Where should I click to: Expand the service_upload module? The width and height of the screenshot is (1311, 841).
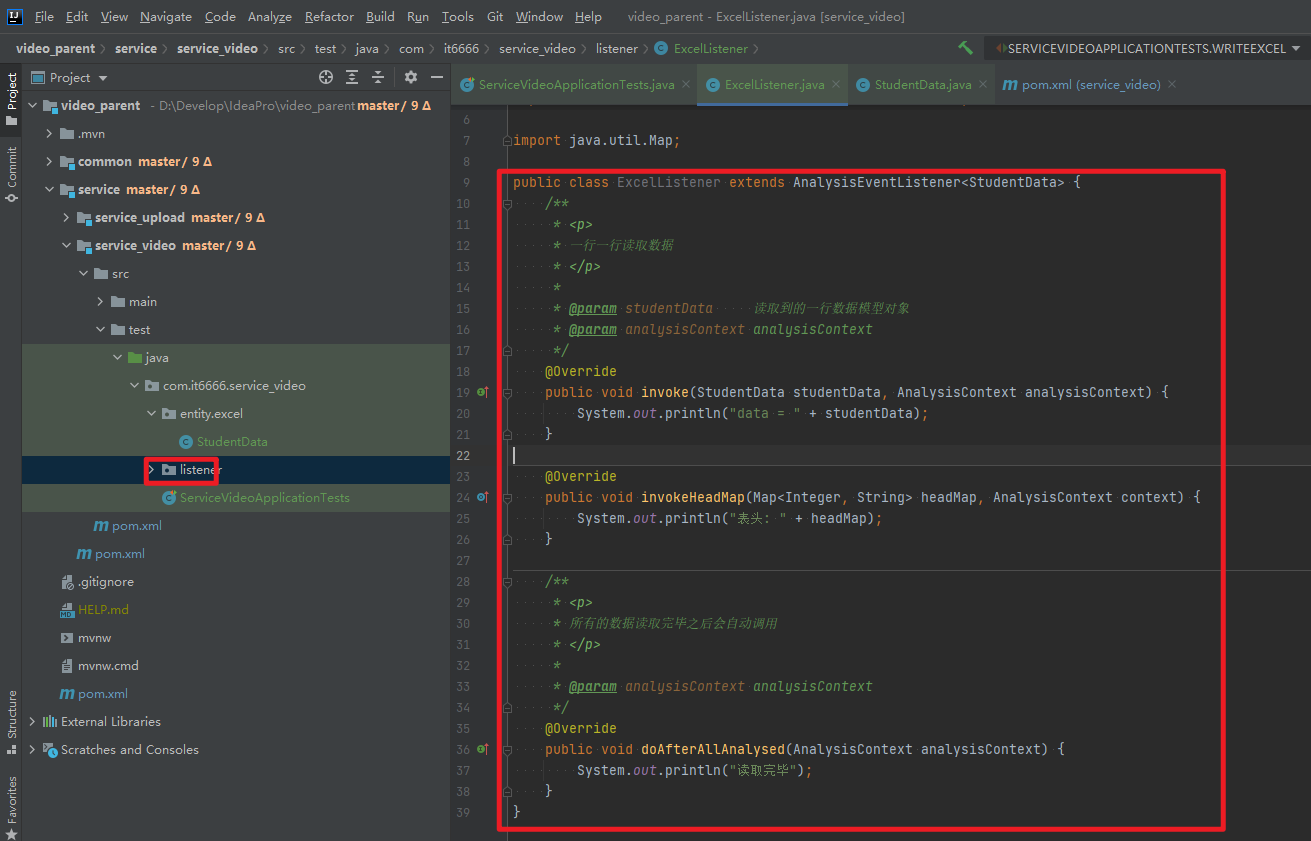click(x=67, y=217)
